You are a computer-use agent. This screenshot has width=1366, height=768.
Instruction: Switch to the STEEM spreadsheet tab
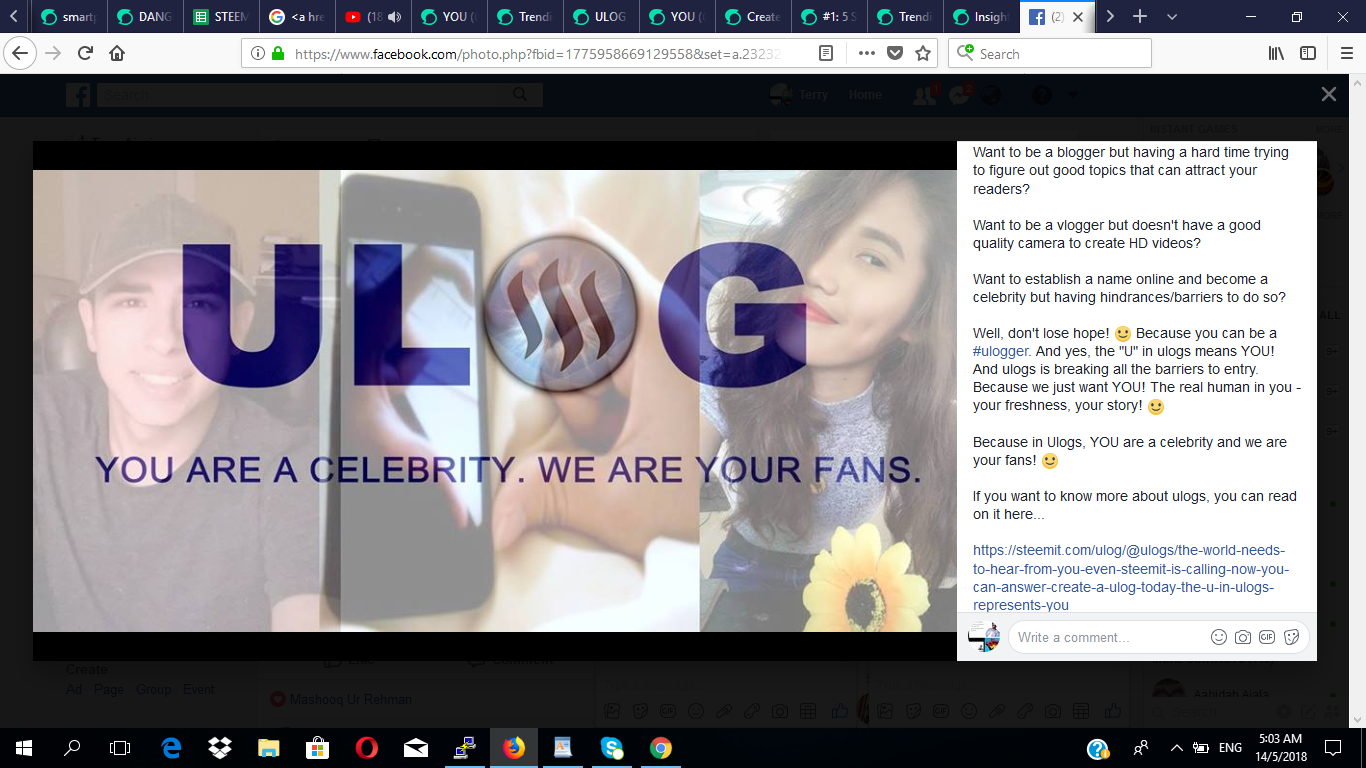pyautogui.click(x=220, y=16)
